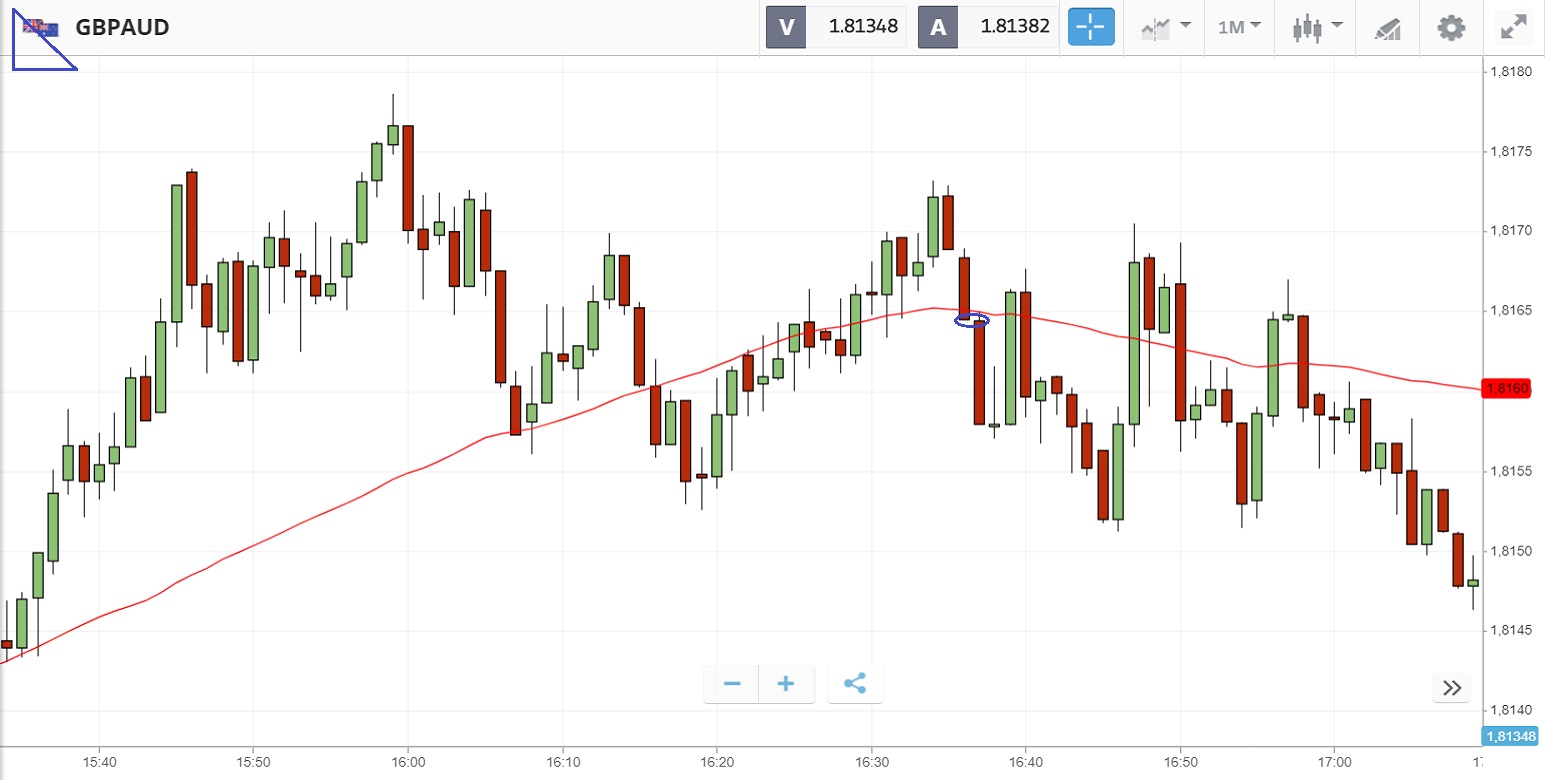Share the chart

[855, 684]
